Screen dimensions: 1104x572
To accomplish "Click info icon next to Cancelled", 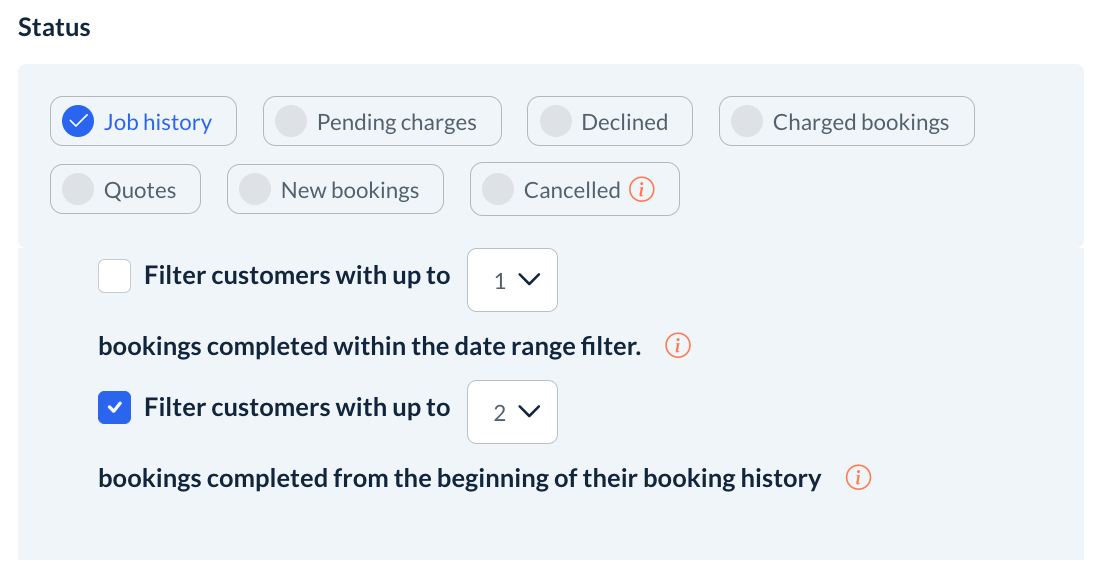I will [642, 189].
